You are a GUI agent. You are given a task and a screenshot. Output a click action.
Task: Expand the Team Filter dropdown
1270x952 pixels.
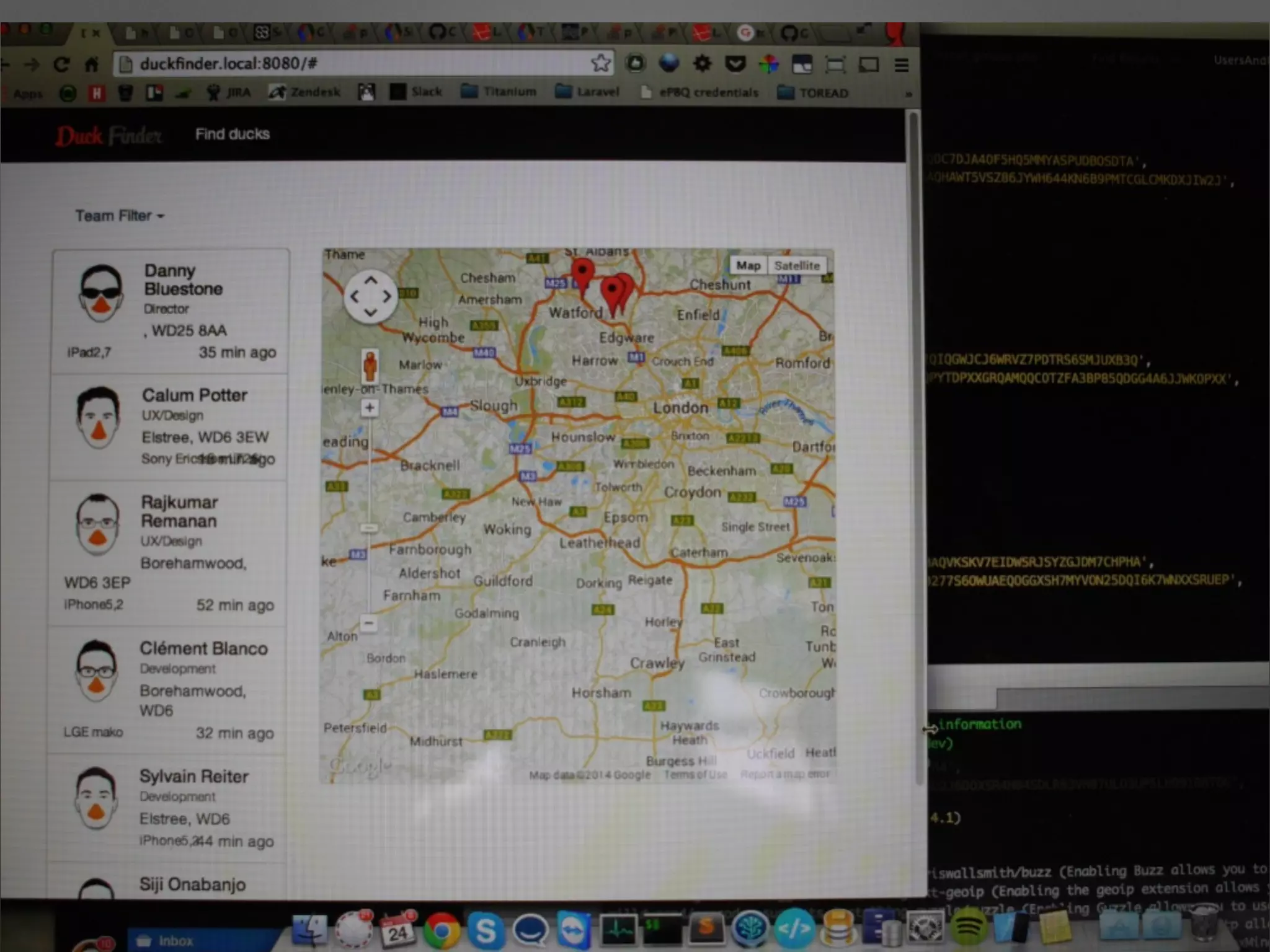[120, 216]
